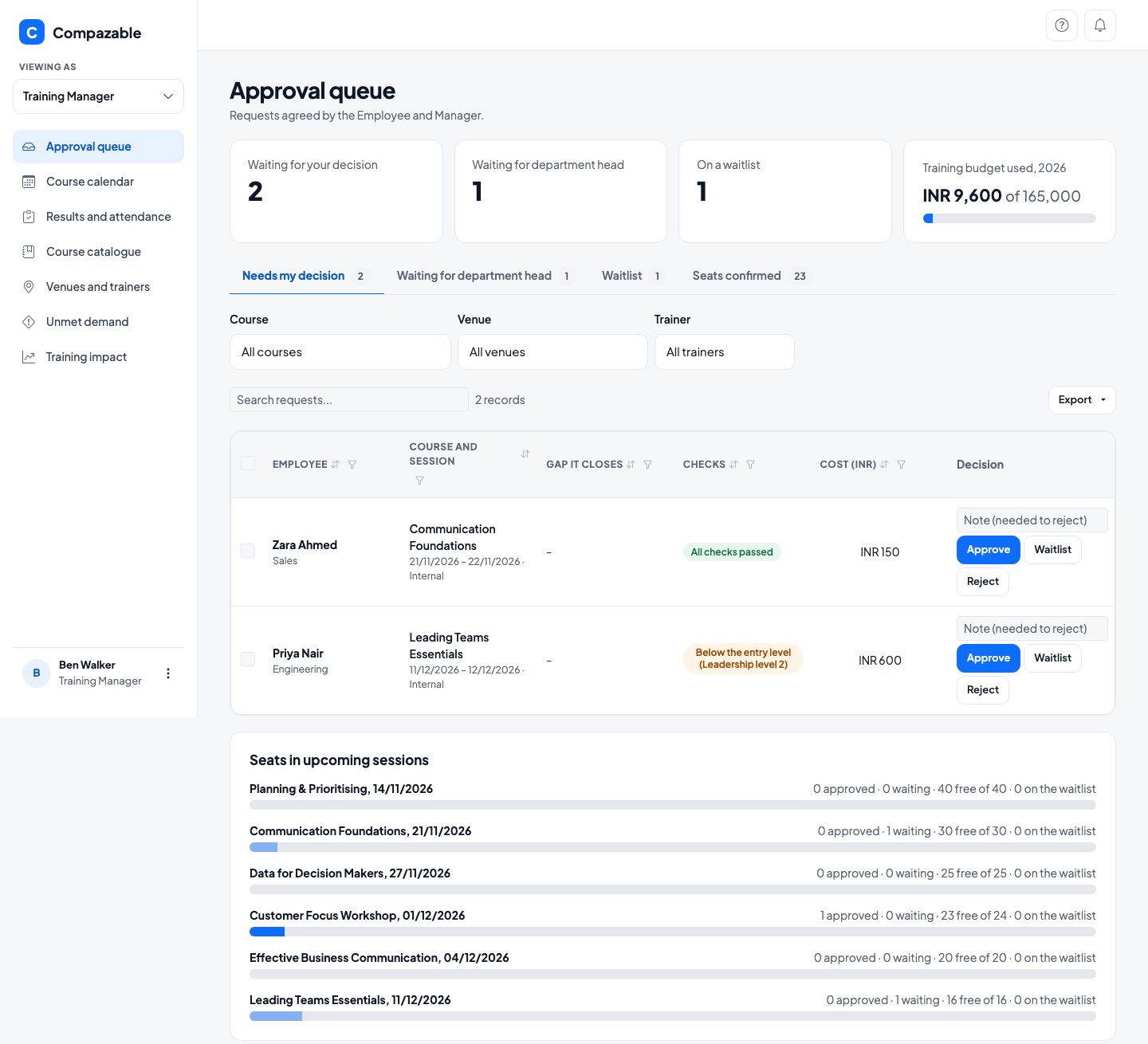Click the Course calendar icon in sidebar

pyautogui.click(x=29, y=182)
